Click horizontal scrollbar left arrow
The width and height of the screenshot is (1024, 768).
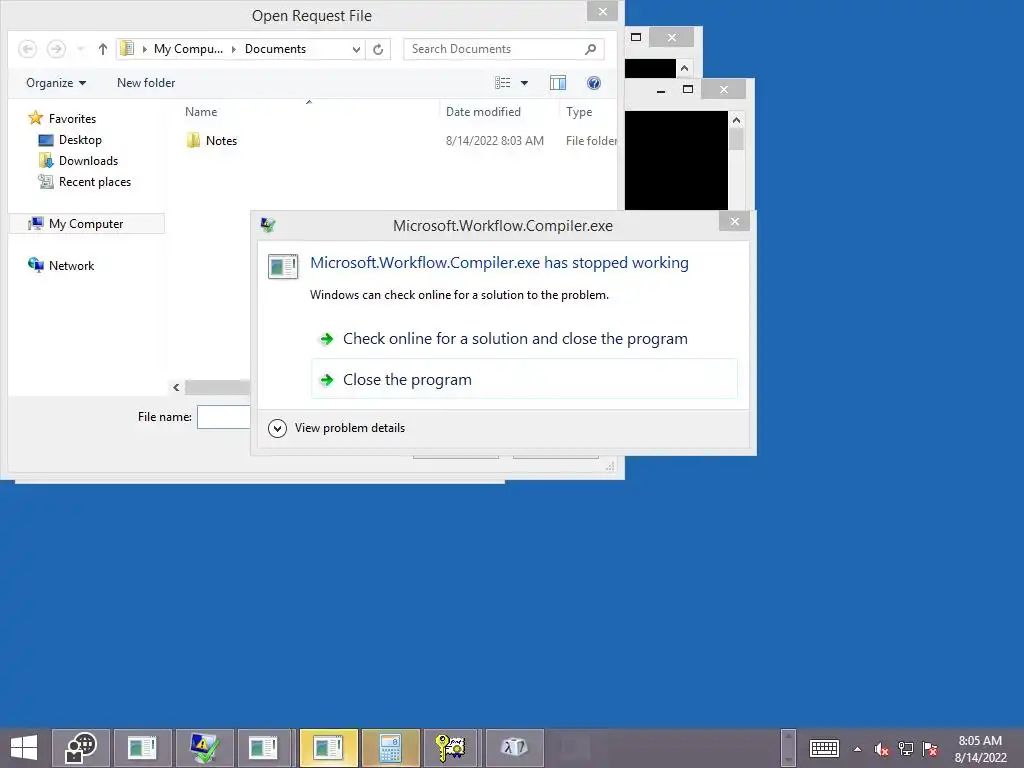tap(176, 387)
